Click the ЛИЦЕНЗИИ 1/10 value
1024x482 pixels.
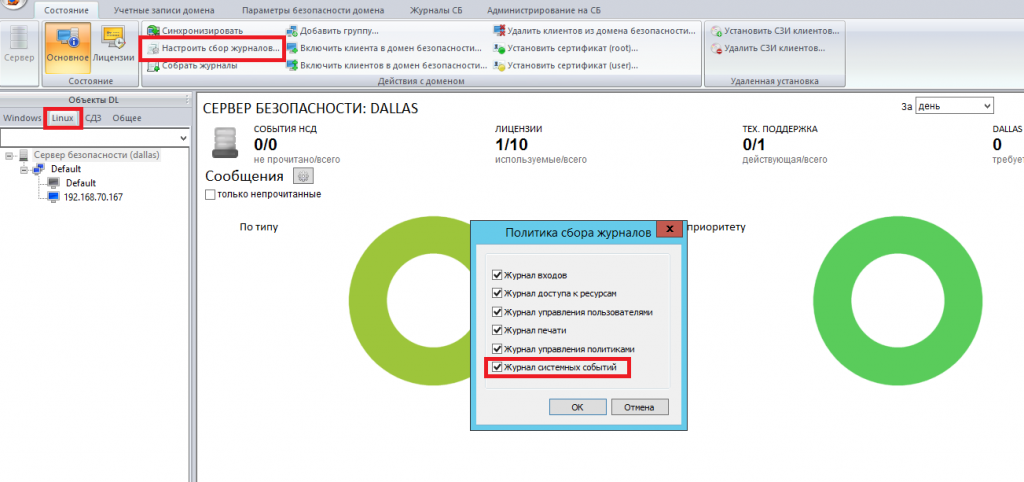pyautogui.click(x=509, y=144)
